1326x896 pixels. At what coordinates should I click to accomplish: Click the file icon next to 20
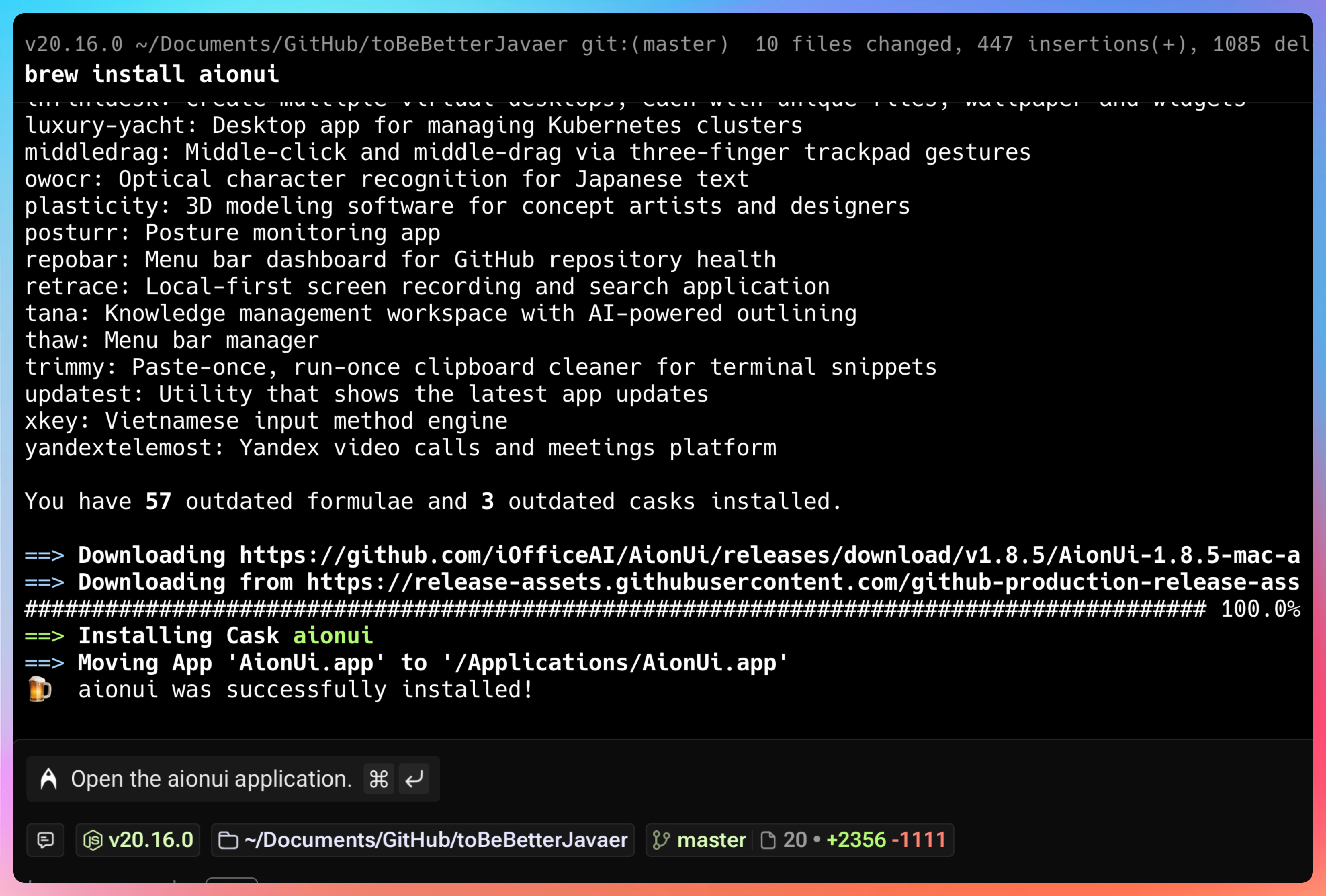pyautogui.click(x=768, y=840)
